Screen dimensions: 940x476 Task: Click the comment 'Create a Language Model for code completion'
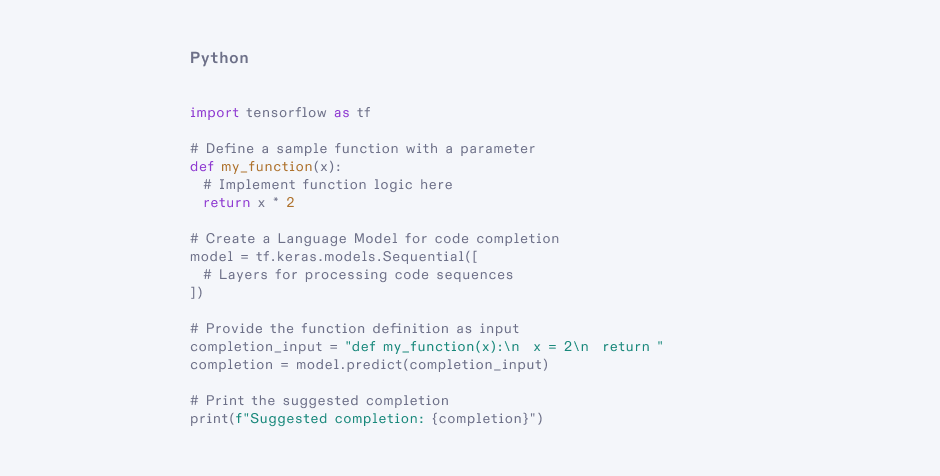(374, 239)
